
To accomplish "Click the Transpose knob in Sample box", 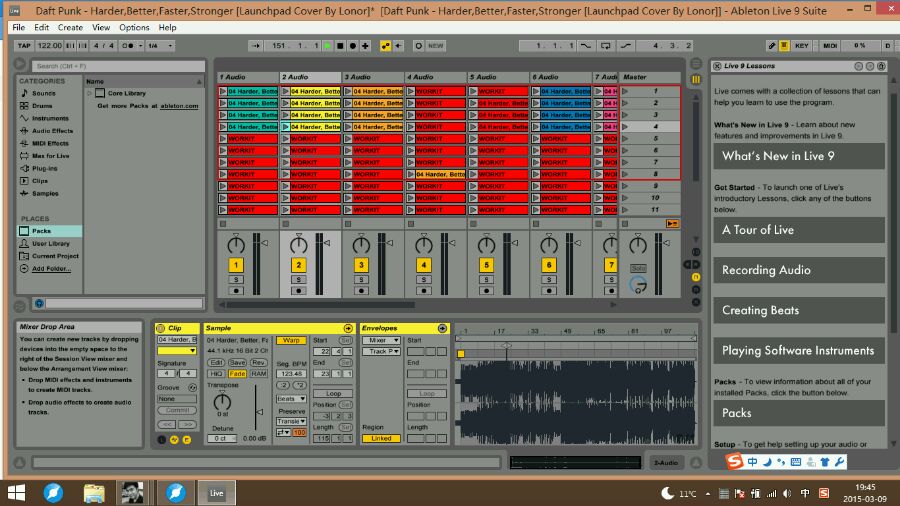I will click(221, 402).
